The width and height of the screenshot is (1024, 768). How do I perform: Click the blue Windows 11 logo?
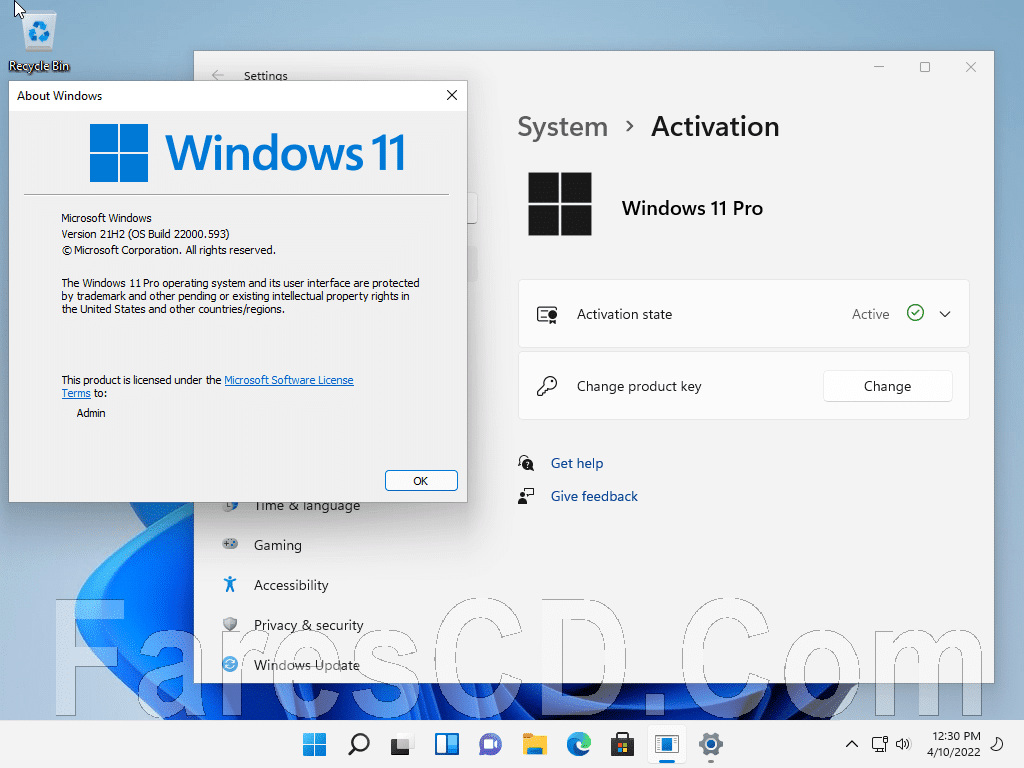click(119, 153)
